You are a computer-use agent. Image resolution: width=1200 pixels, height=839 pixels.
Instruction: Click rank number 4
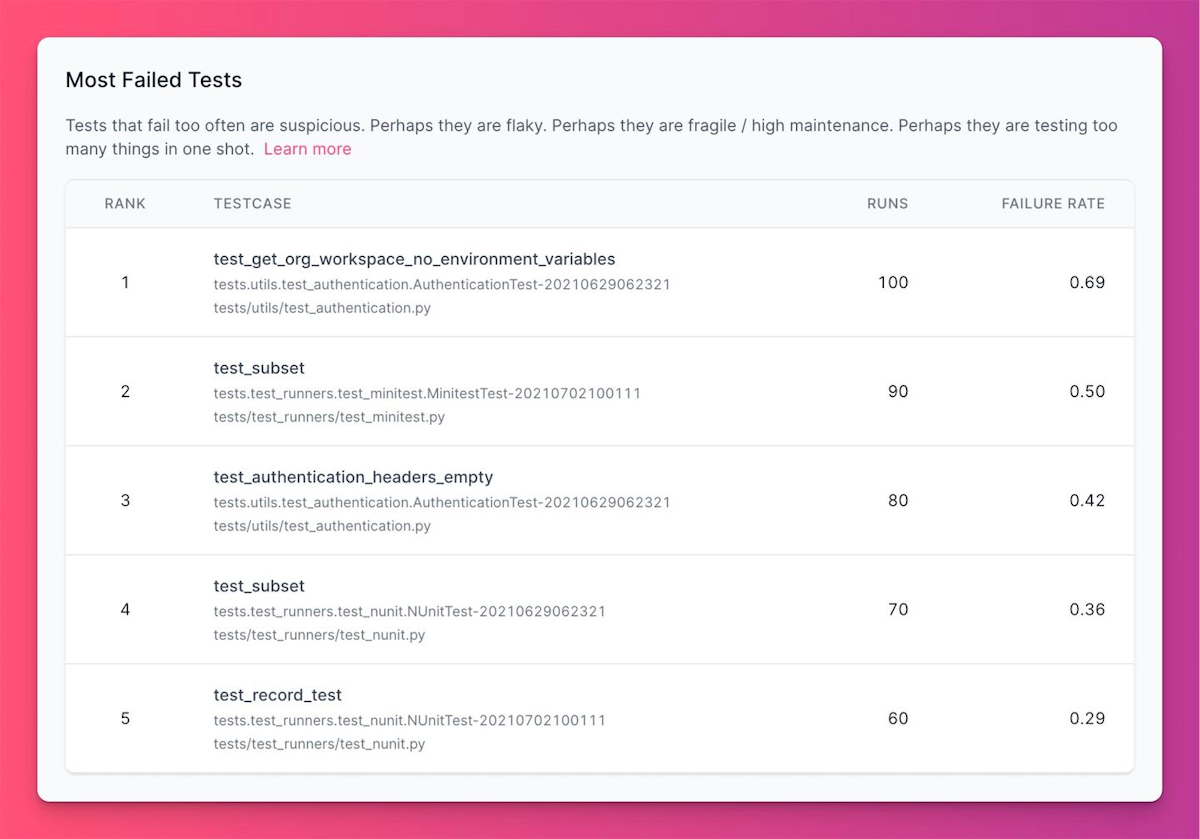[125, 609]
